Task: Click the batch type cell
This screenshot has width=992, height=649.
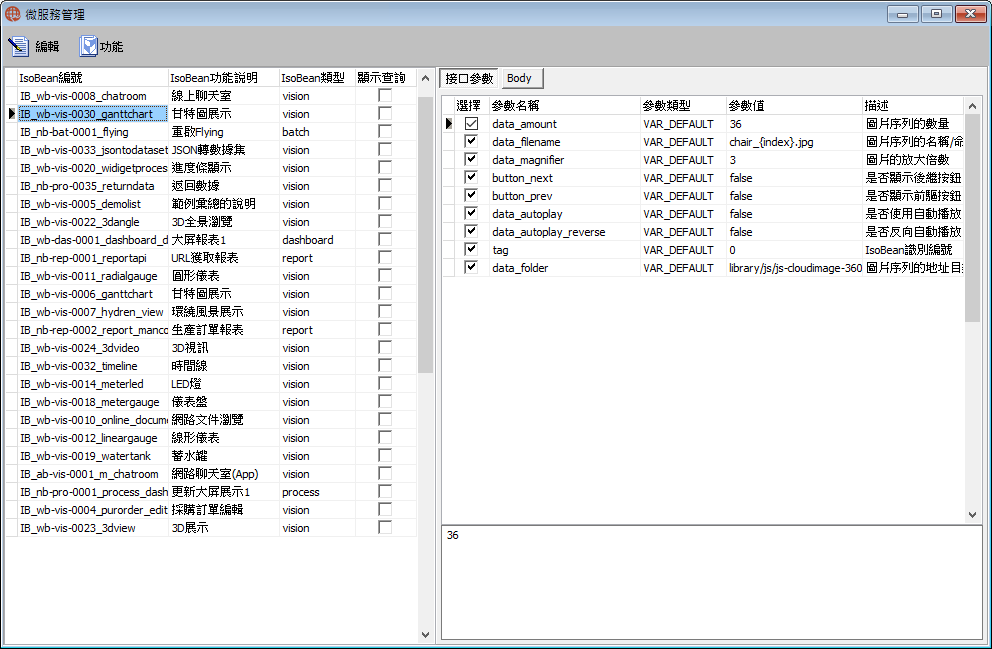Action: (x=317, y=132)
